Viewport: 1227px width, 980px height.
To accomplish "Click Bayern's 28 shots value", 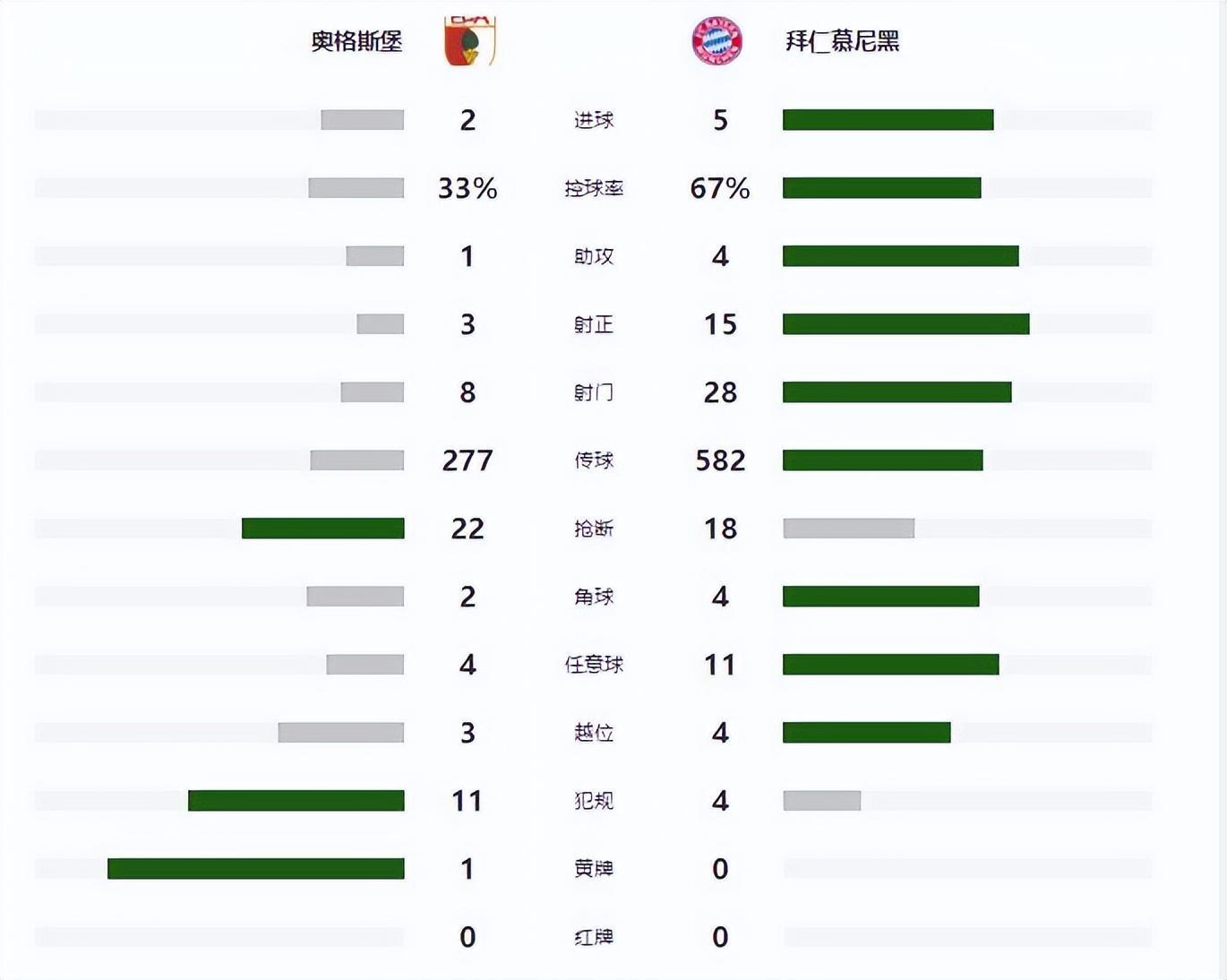I will 720,392.
